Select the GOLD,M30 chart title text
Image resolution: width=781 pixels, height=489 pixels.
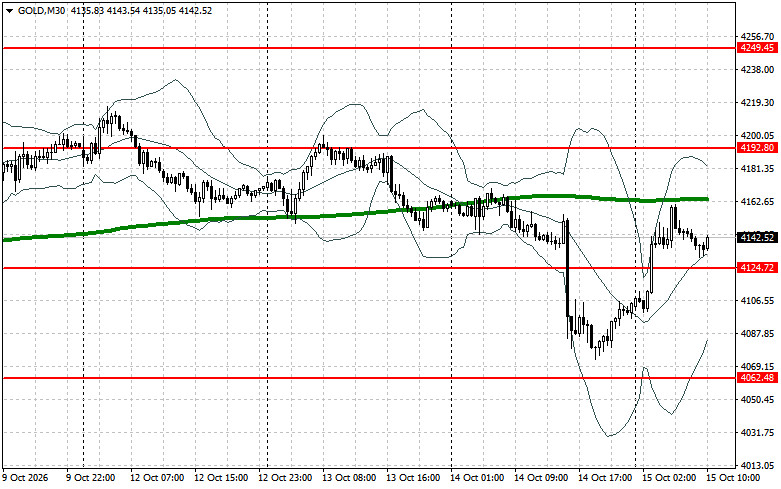point(41,10)
